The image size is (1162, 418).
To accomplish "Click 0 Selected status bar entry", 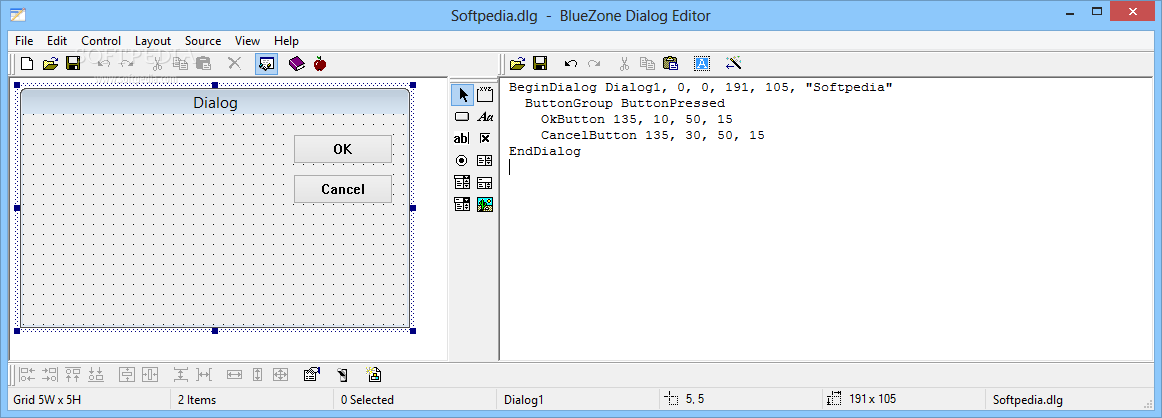I will (x=367, y=399).
